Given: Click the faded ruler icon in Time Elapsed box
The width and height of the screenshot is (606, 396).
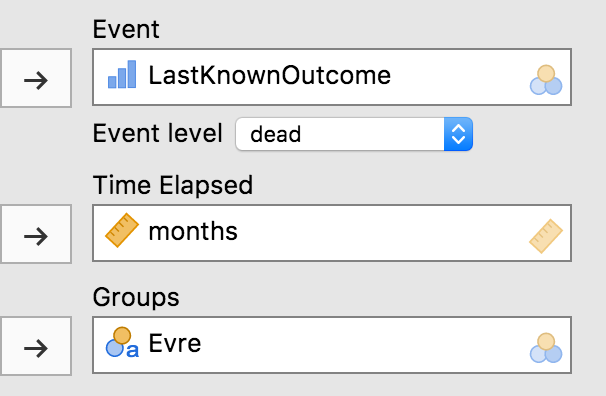Looking at the screenshot, I should [546, 236].
